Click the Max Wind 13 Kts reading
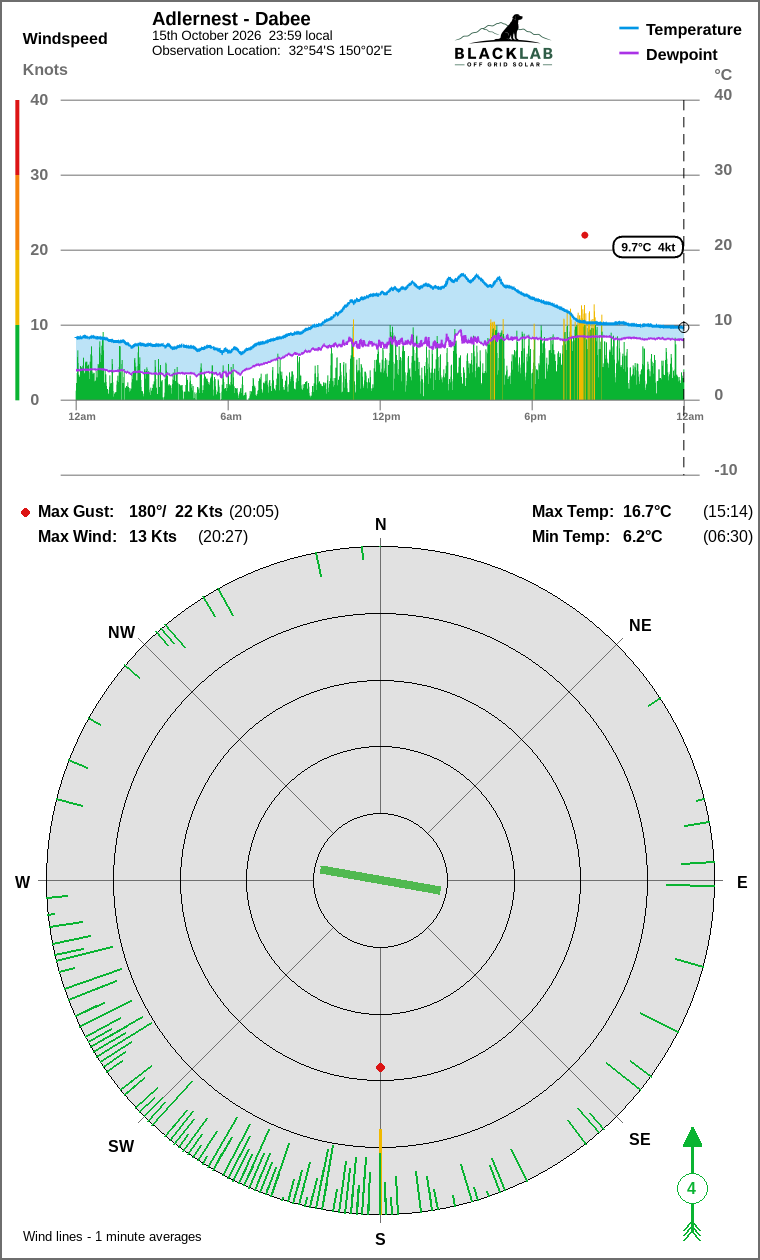 (107, 537)
